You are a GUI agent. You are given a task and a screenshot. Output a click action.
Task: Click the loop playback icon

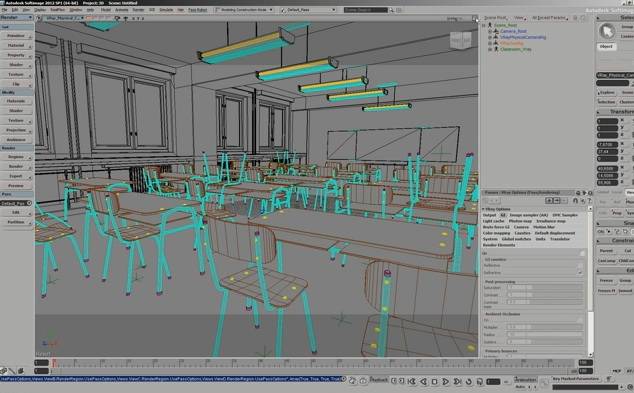pyautogui.click(x=469, y=381)
